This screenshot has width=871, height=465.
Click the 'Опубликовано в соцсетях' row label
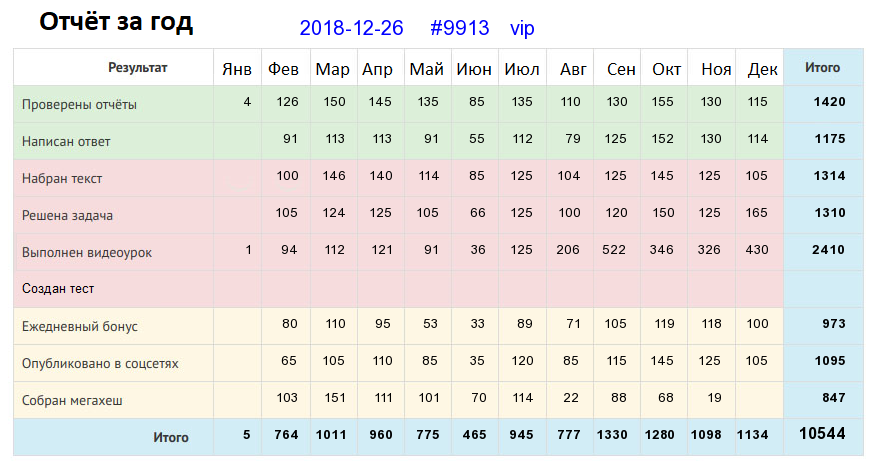(x=100, y=363)
